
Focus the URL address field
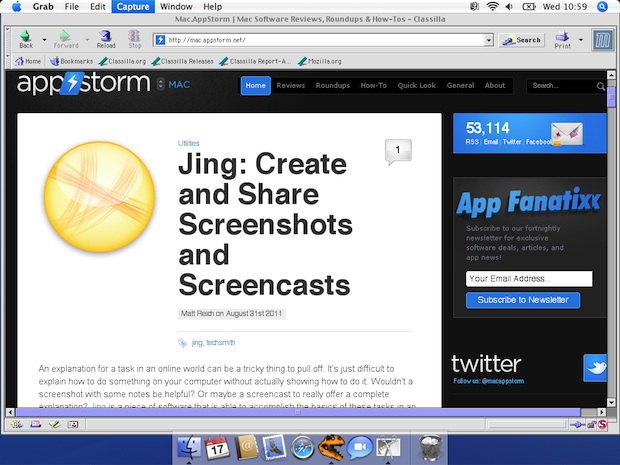pyautogui.click(x=324, y=40)
